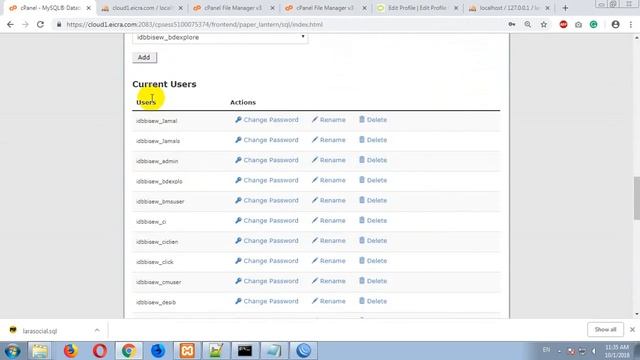Delete user idbbisew_ci

coord(373,220)
